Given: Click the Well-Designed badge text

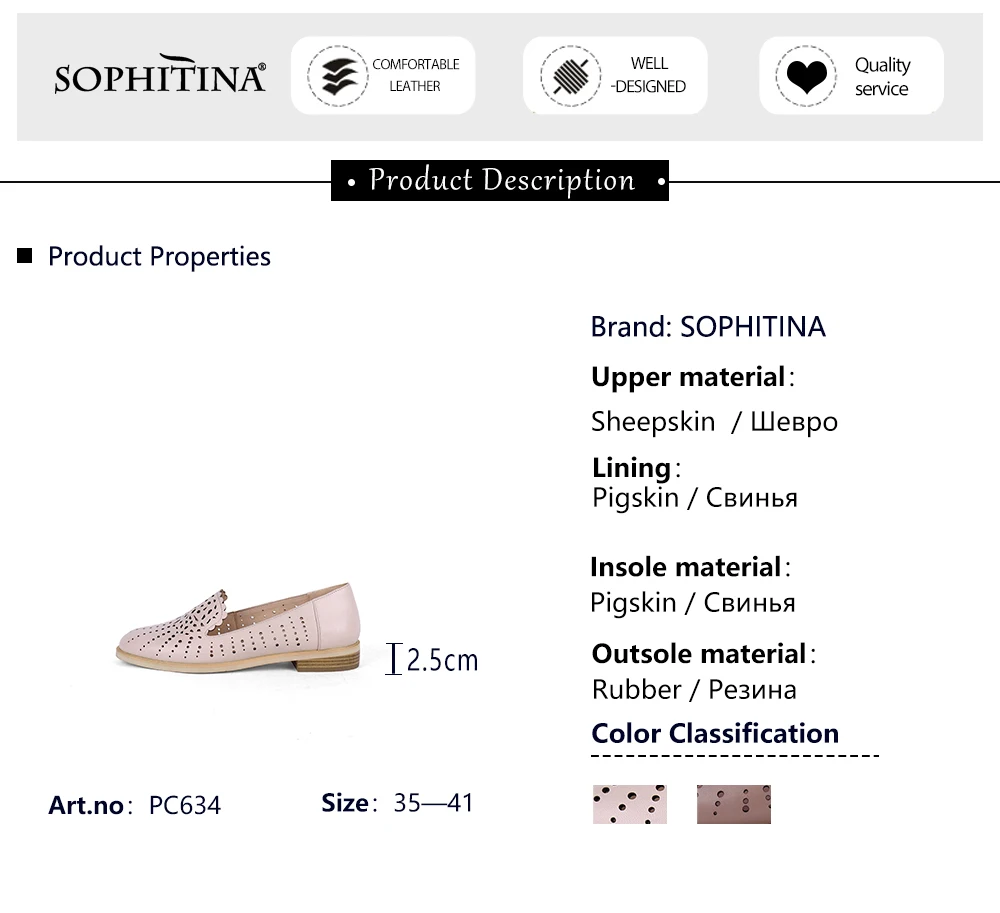Looking at the screenshot, I should point(649,75).
